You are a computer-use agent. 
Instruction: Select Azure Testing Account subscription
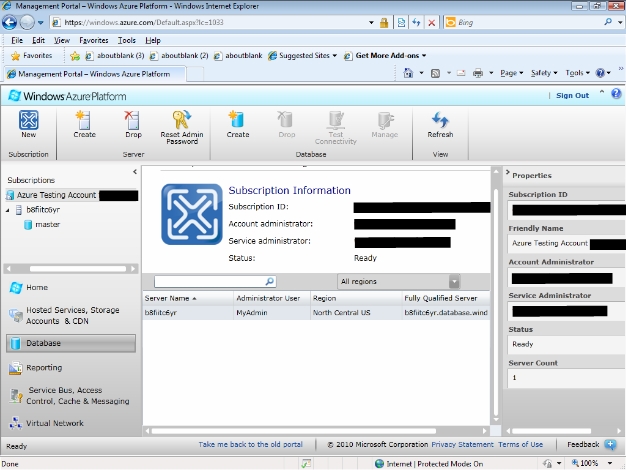click(x=56, y=195)
